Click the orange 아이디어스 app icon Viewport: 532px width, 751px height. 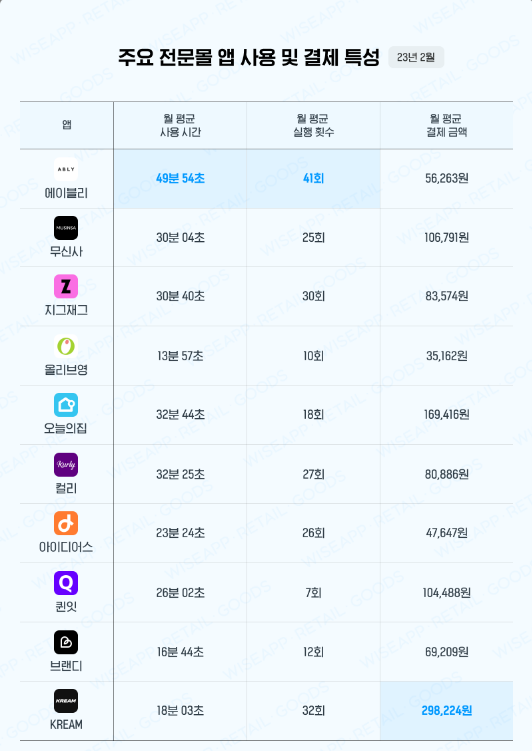tap(66, 523)
